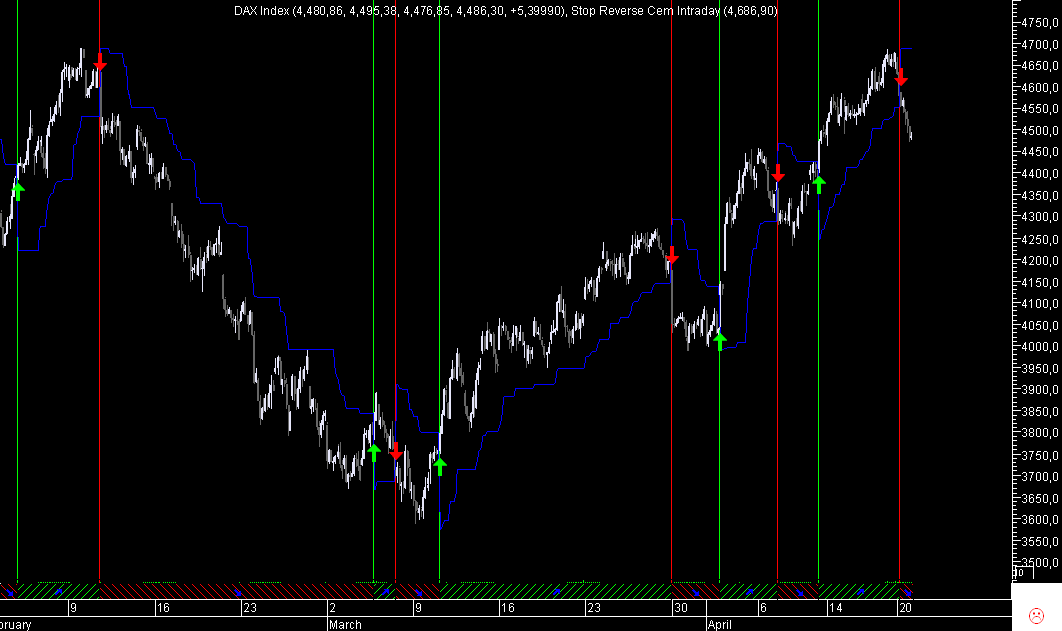Viewport: 1062px width, 631px height.
Task: Click the 6 date label in April
Action: 763,608
